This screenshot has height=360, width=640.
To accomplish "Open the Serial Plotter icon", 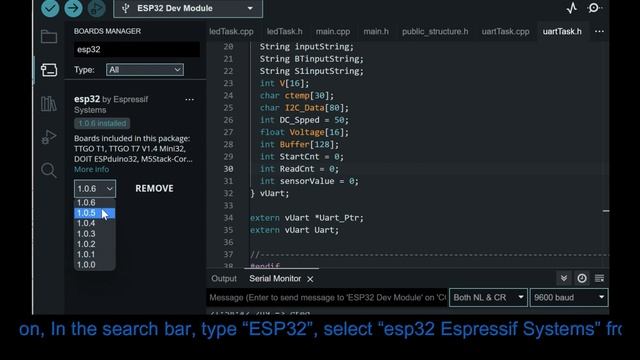I will 572,8.
